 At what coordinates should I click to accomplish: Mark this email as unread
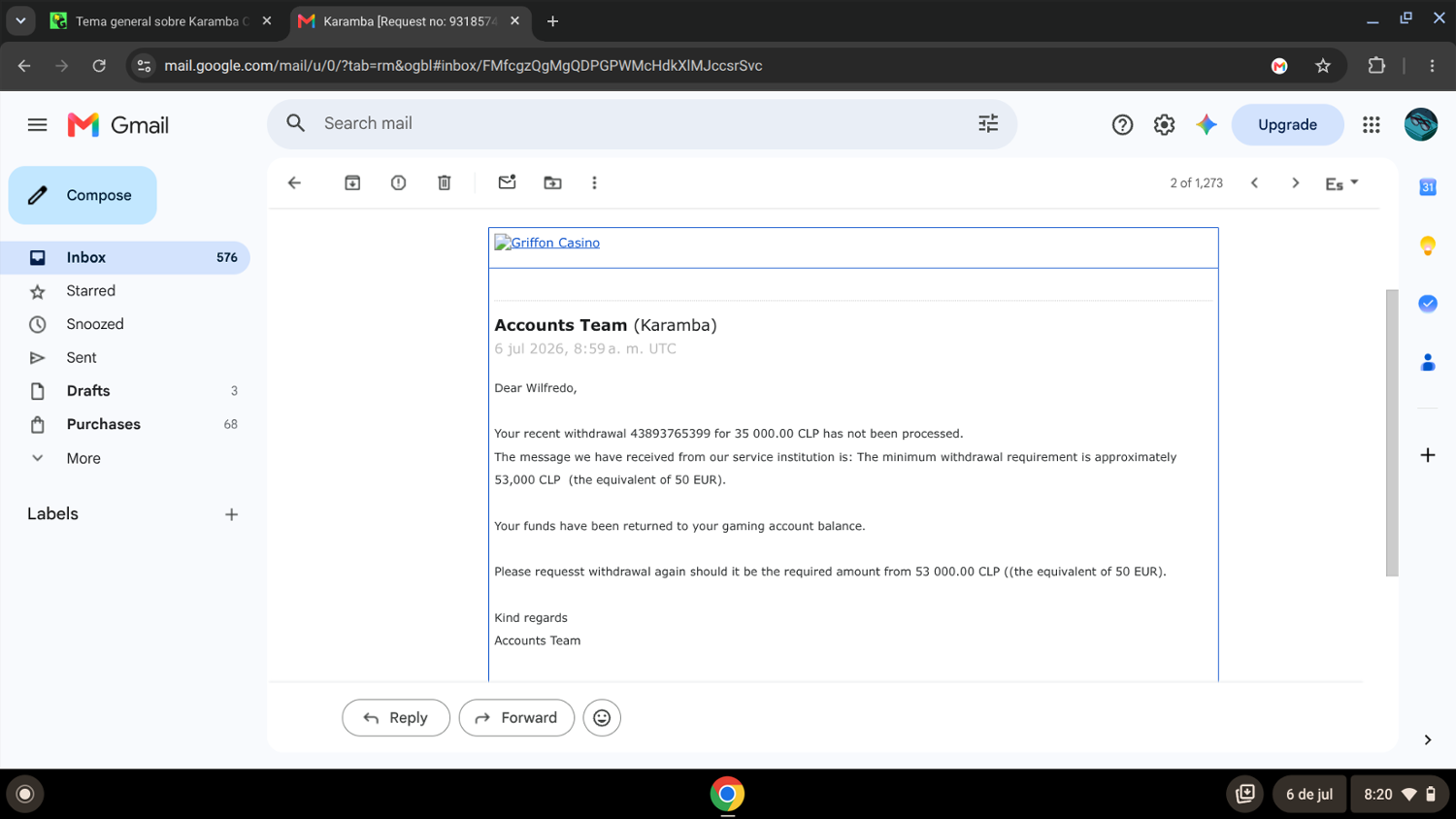point(507,182)
